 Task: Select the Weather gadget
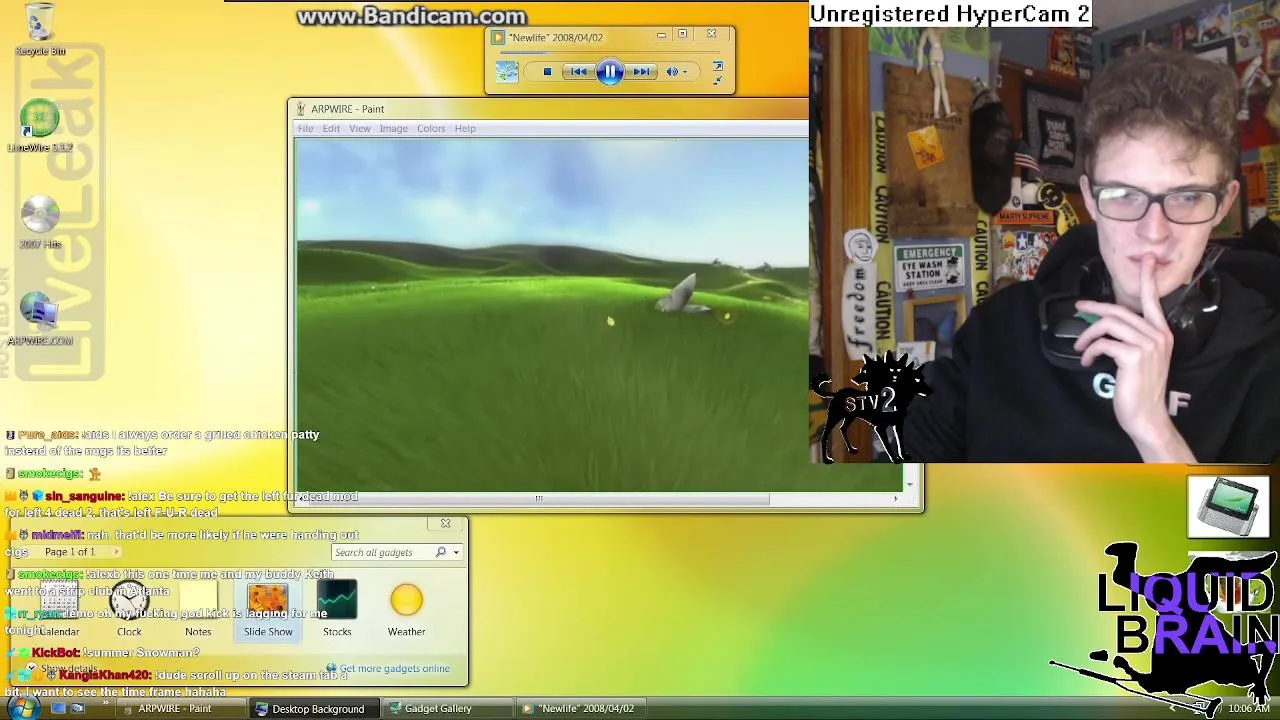(407, 610)
